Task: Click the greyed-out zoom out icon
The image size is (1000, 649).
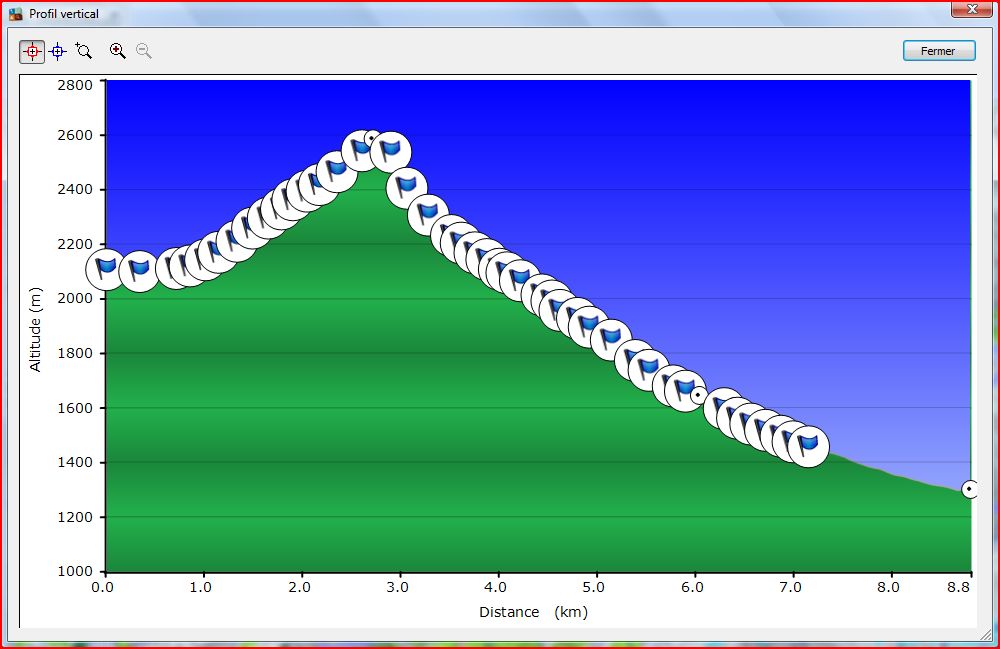Action: pos(144,51)
